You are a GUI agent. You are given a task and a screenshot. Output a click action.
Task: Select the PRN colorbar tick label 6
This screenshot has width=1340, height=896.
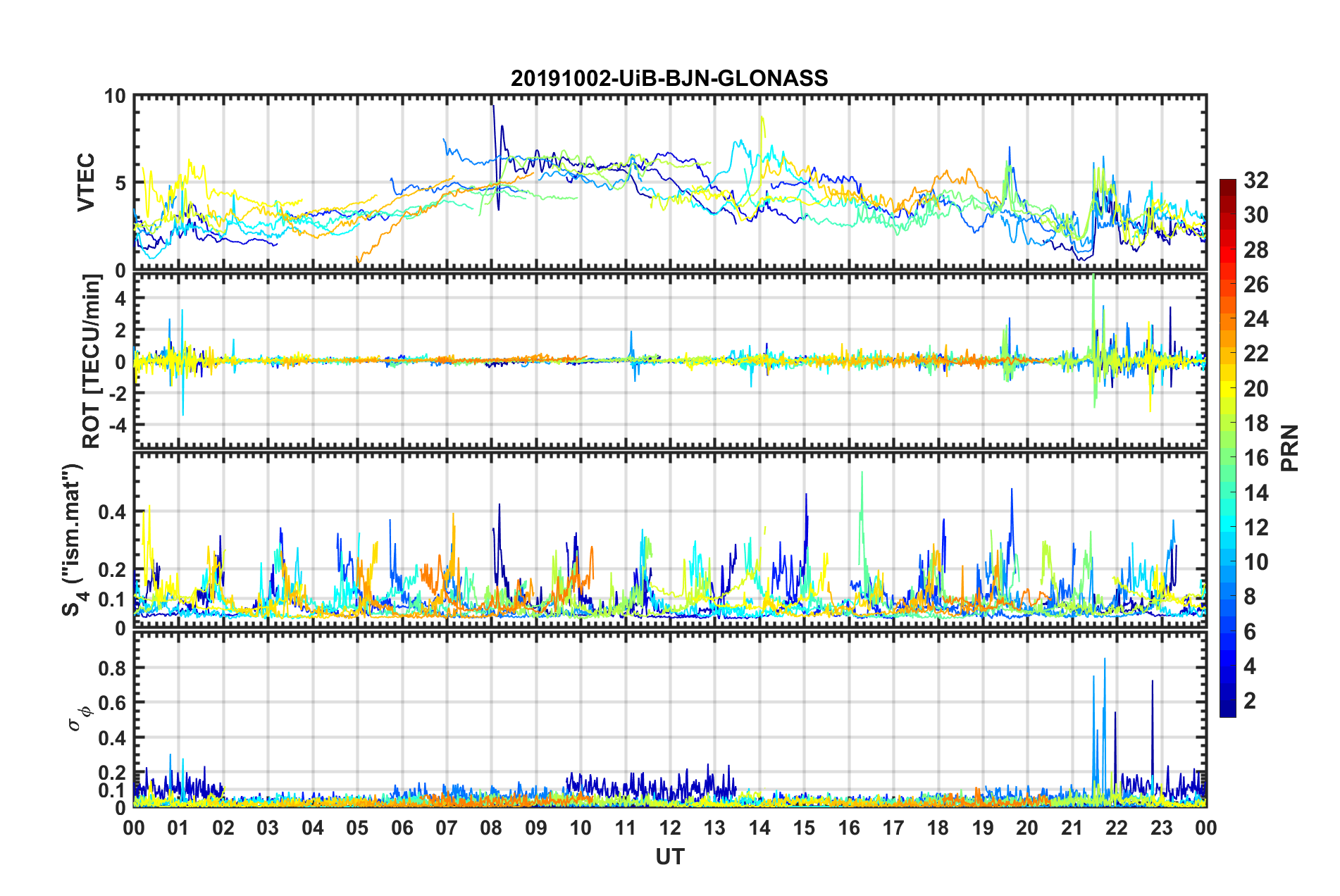coord(1250,632)
